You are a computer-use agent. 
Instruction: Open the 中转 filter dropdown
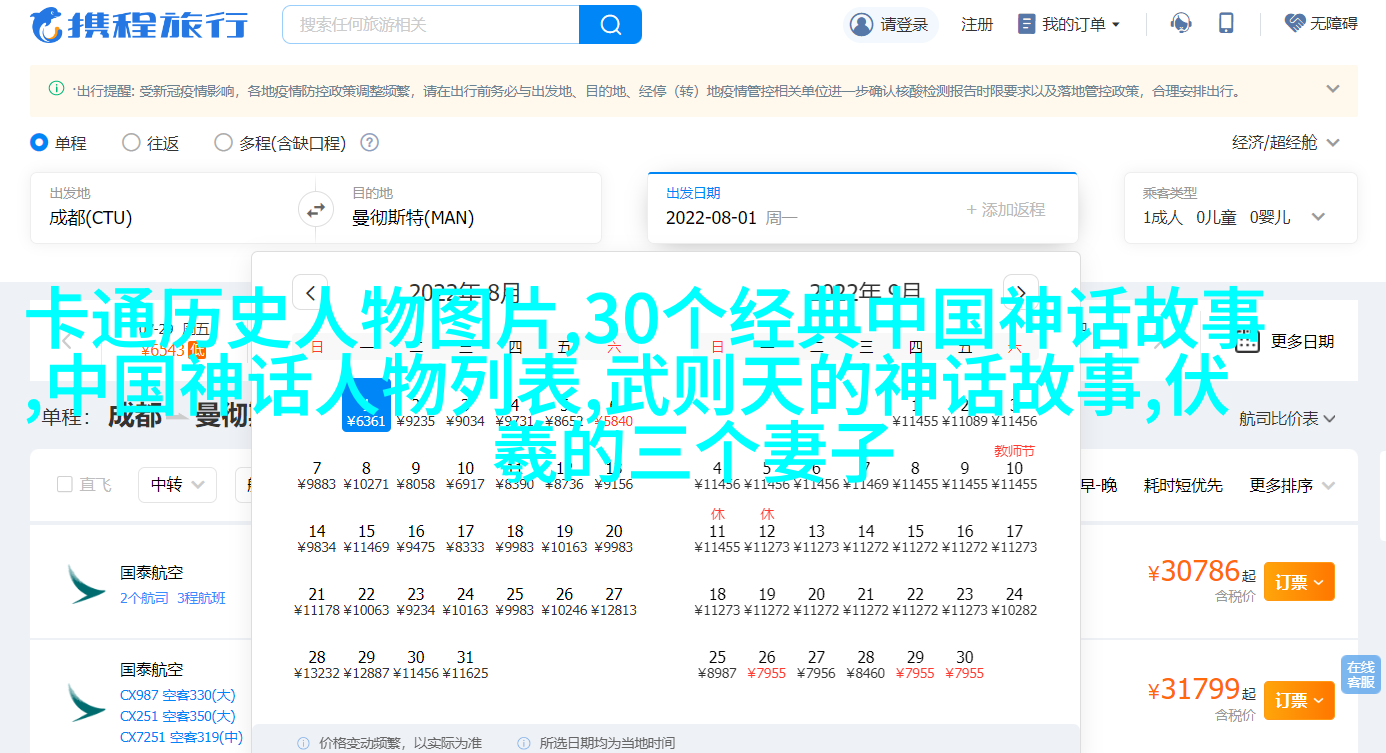pos(178,485)
